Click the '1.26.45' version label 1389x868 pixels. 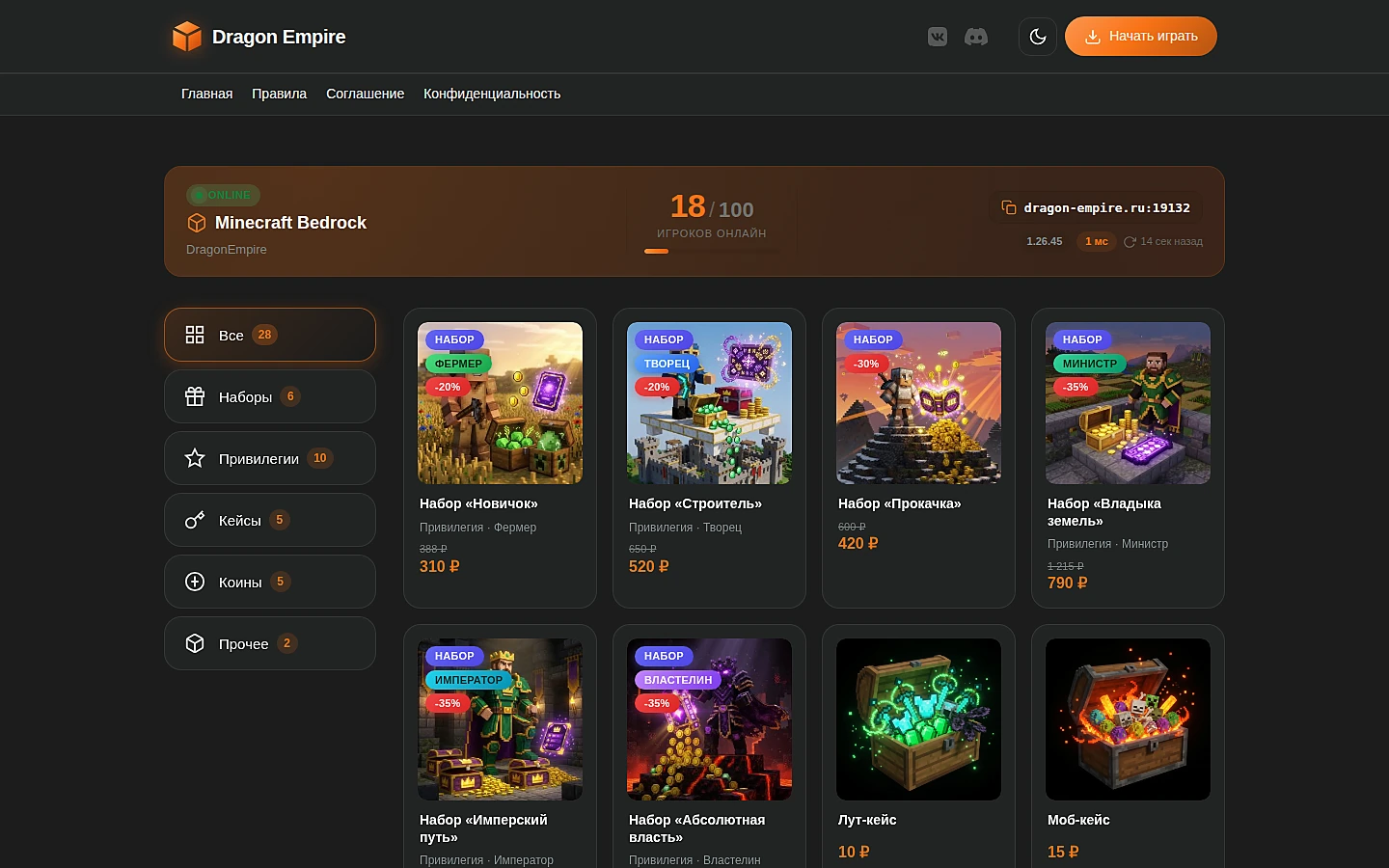point(1045,242)
